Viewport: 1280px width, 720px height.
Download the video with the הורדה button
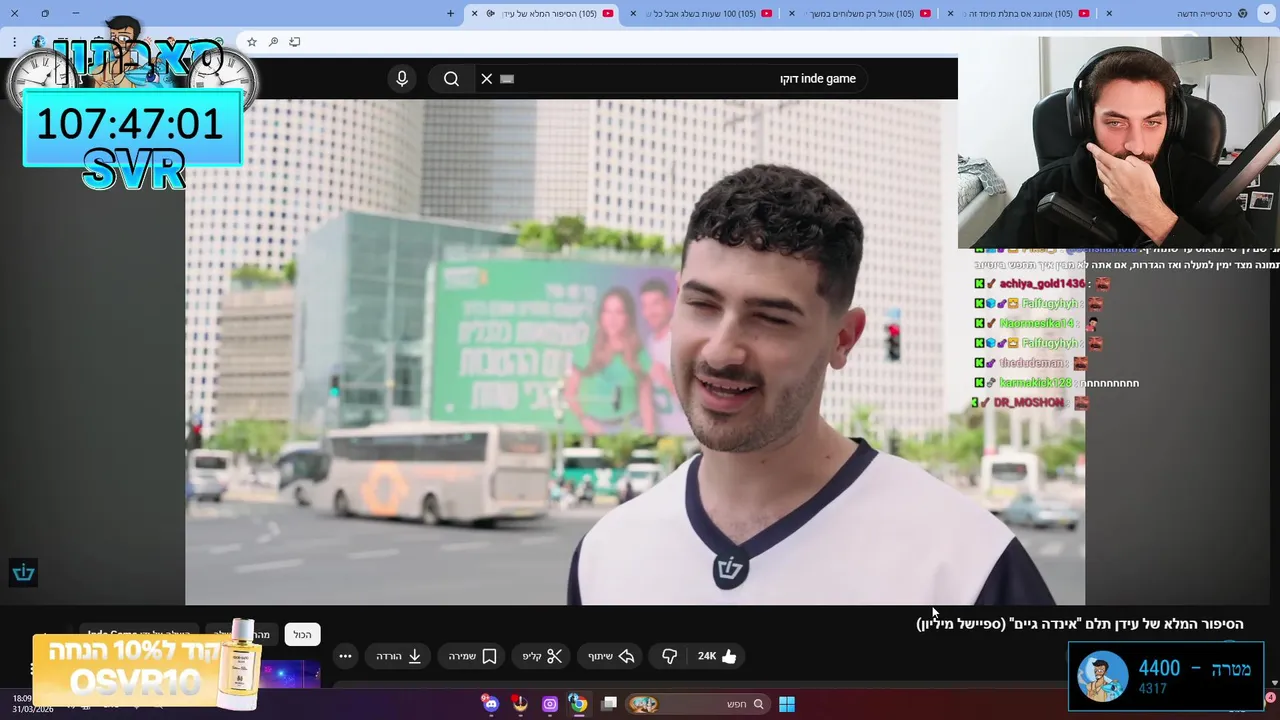(399, 656)
